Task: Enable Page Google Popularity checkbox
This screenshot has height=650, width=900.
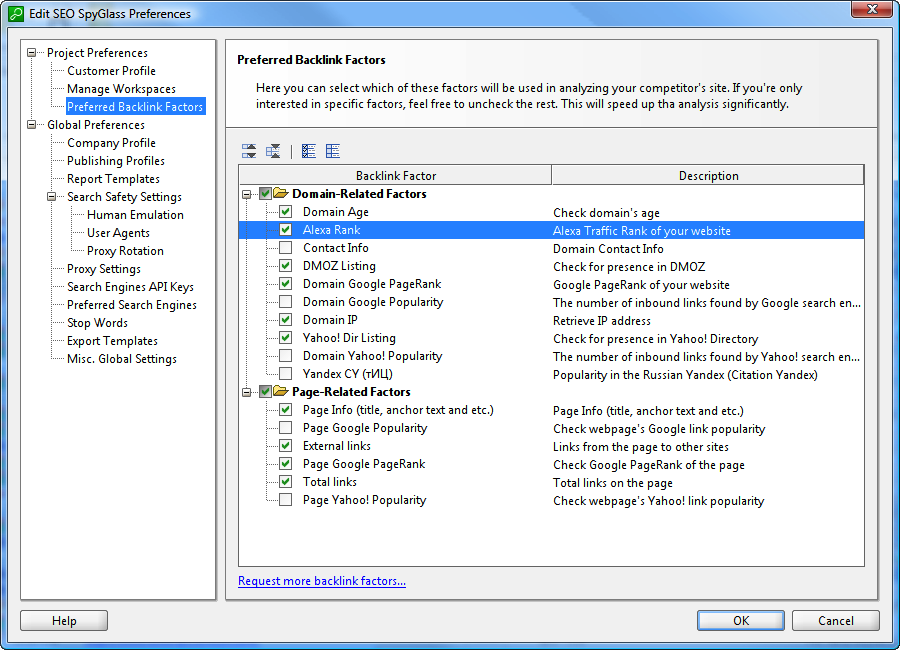Action: 285,427
